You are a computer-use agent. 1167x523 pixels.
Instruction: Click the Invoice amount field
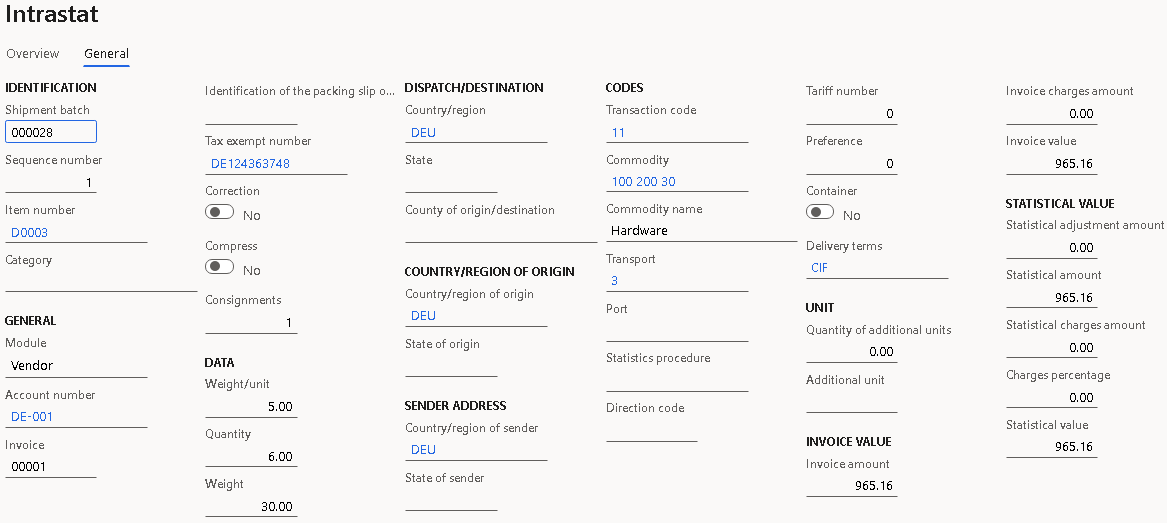[x=851, y=487]
